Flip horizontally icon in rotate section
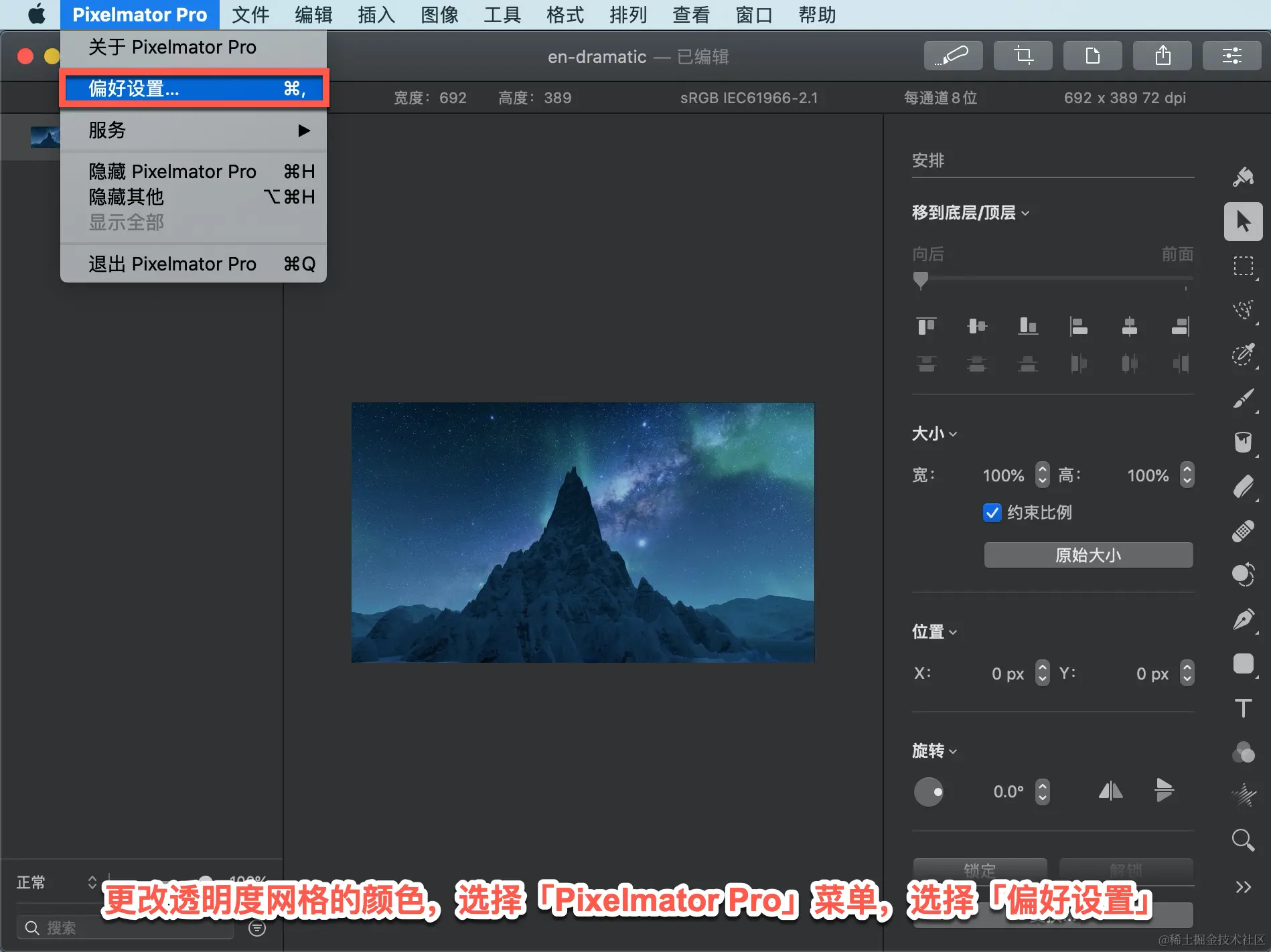 pos(1111,791)
